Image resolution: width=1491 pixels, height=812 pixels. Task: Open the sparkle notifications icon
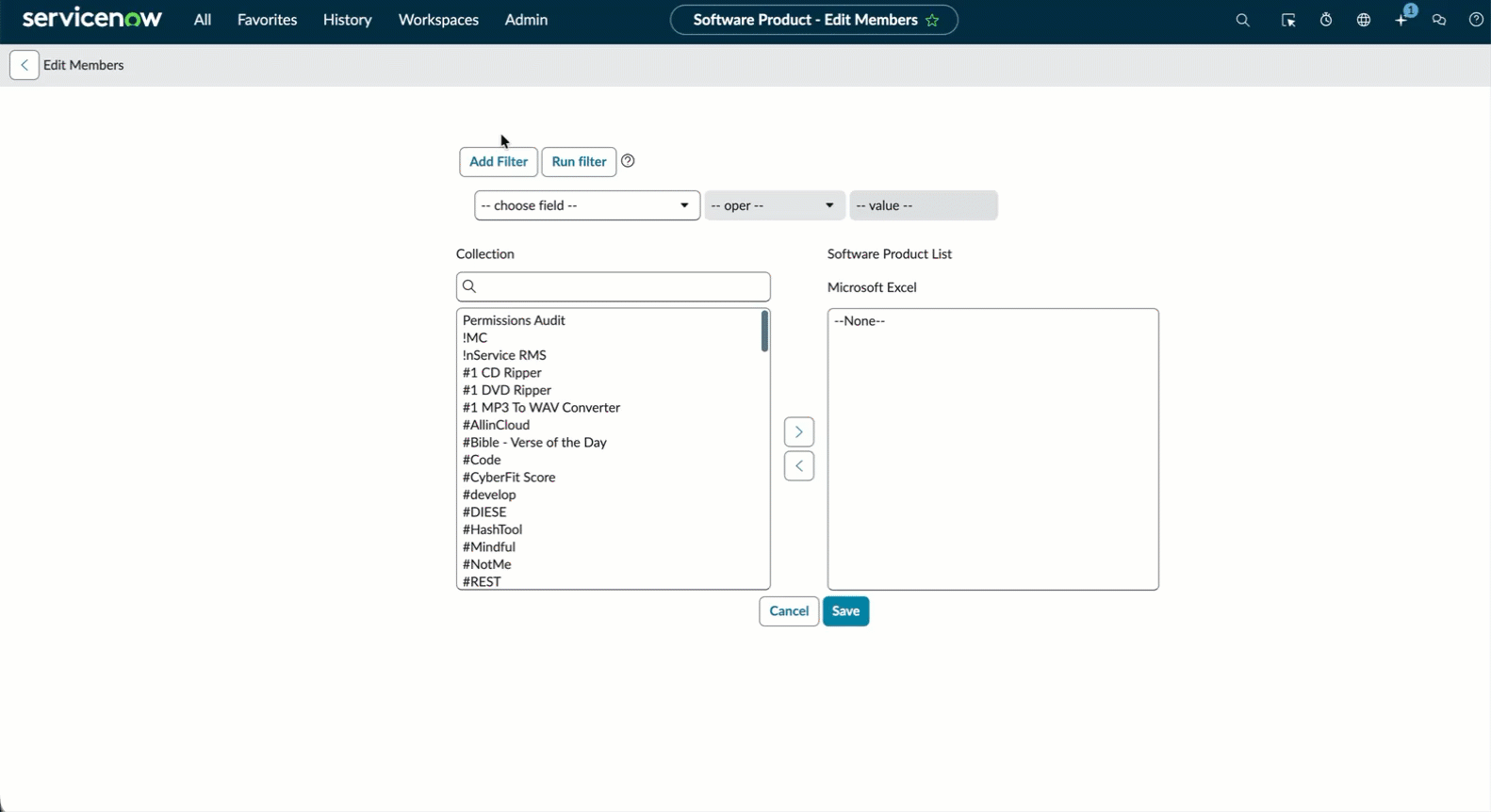[x=1402, y=20]
